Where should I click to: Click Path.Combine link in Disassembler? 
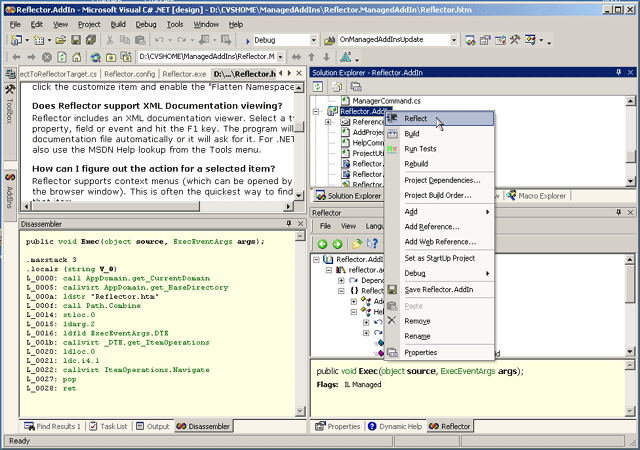click(113, 306)
